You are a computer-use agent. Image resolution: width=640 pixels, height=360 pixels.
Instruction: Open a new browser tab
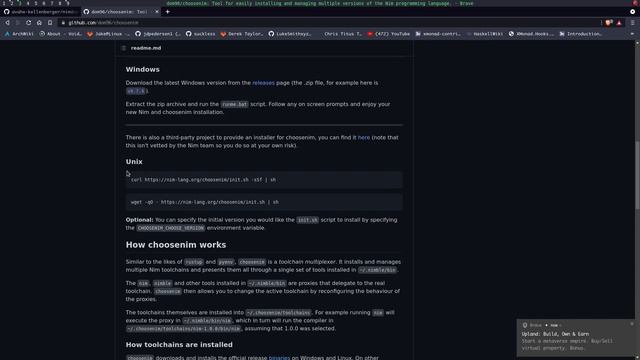pos(167,12)
